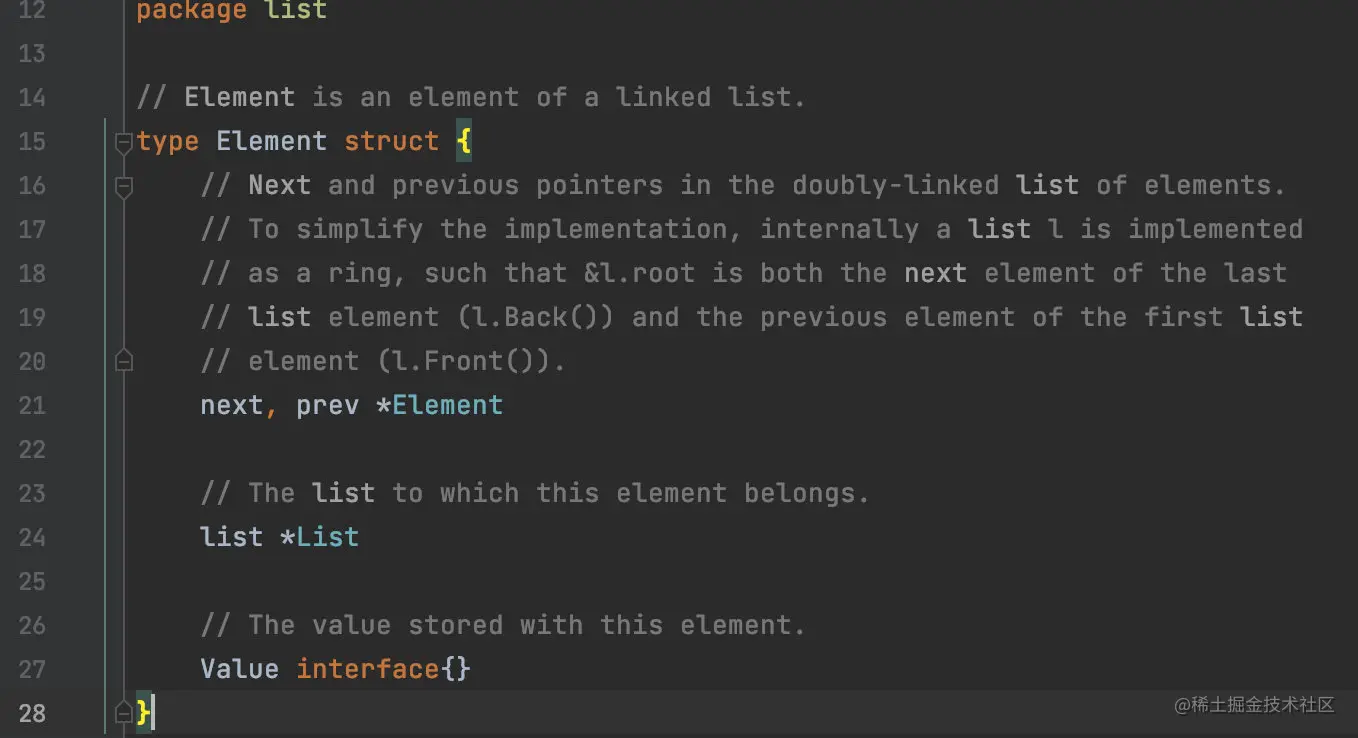Viewport: 1358px width, 738px height.
Task: Click the *List type reference
Action: pos(319,537)
